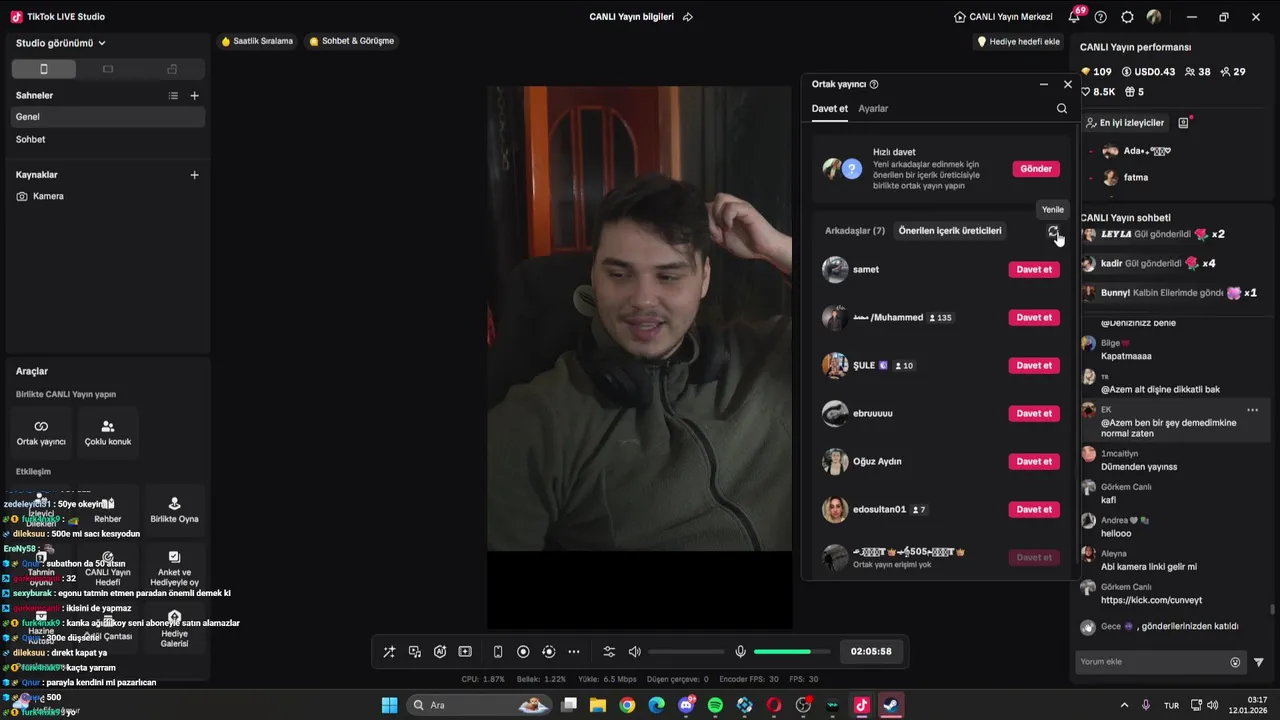This screenshot has height=720, width=1280.
Task: Open chat filter funnel icon
Action: (1259, 662)
